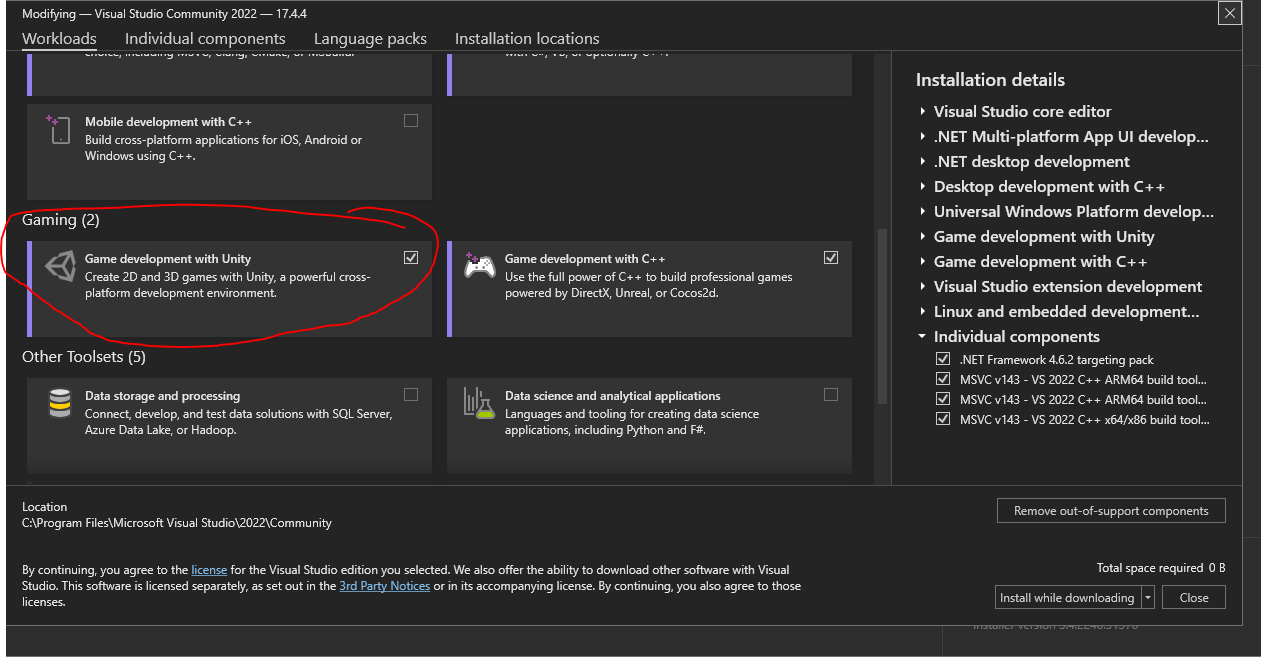Screen dimensions: 1261x657
Task: Uncheck .NET Framework 4.6.2 targeting pack
Action: (x=942, y=359)
